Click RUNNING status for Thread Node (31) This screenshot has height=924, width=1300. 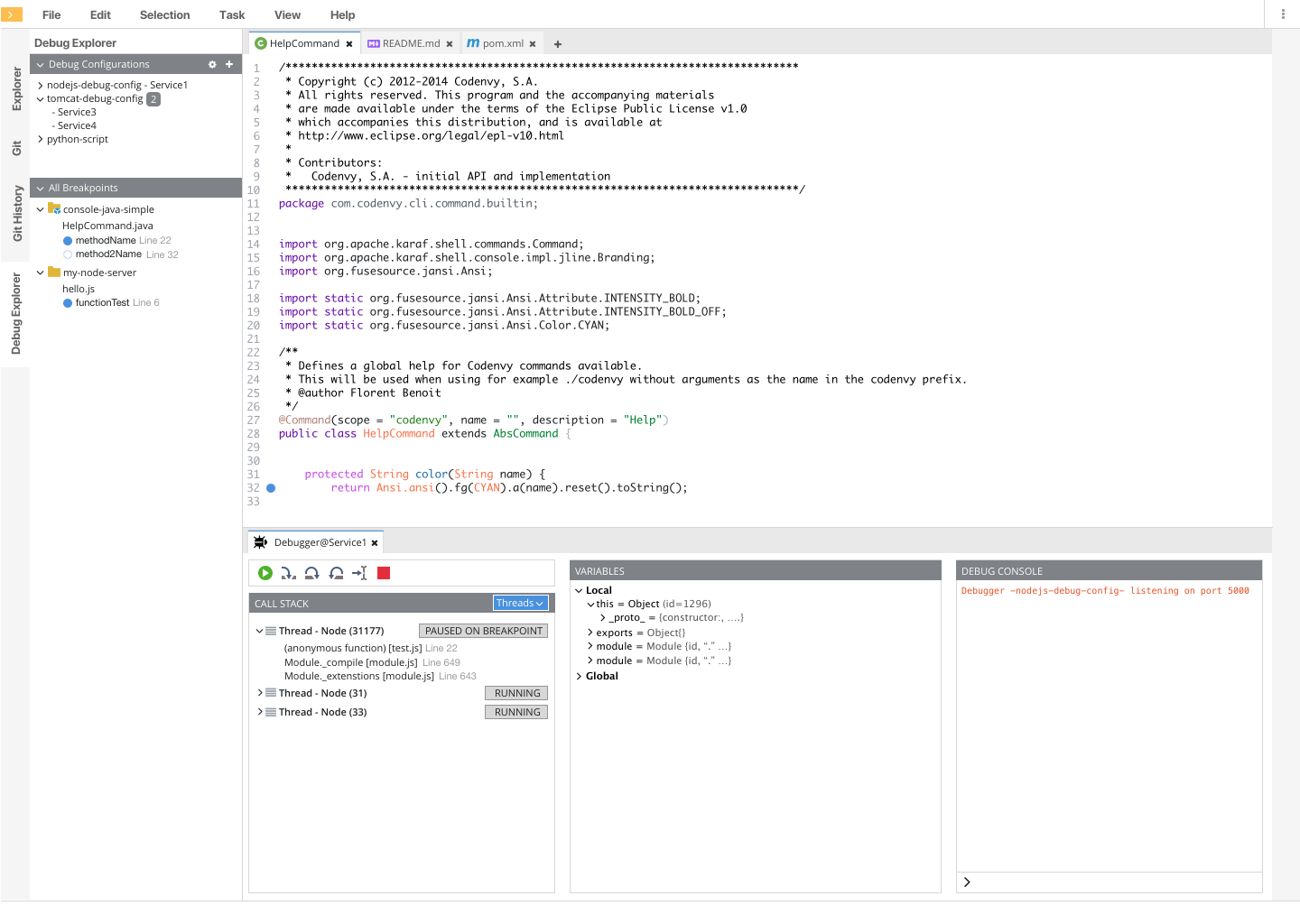point(516,693)
